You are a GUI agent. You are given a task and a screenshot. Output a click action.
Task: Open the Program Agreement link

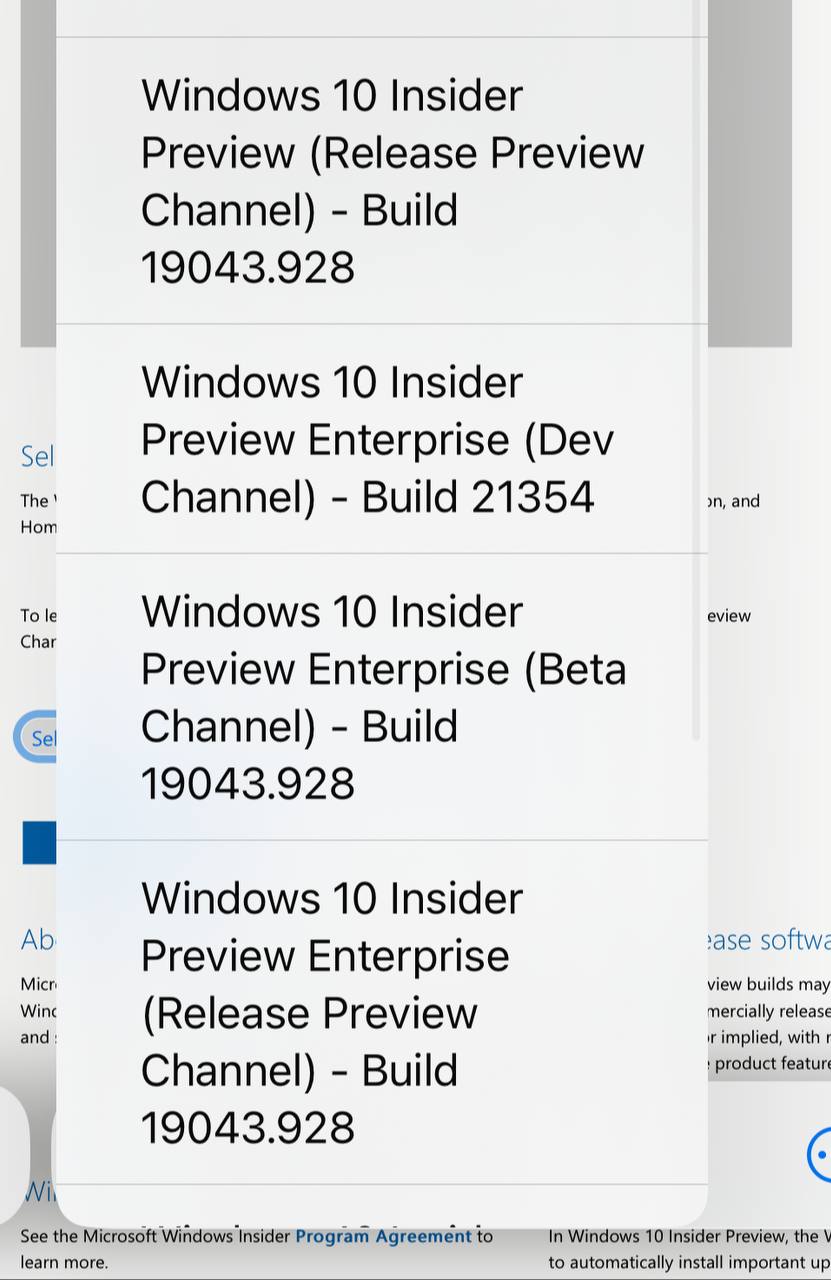click(x=383, y=1236)
